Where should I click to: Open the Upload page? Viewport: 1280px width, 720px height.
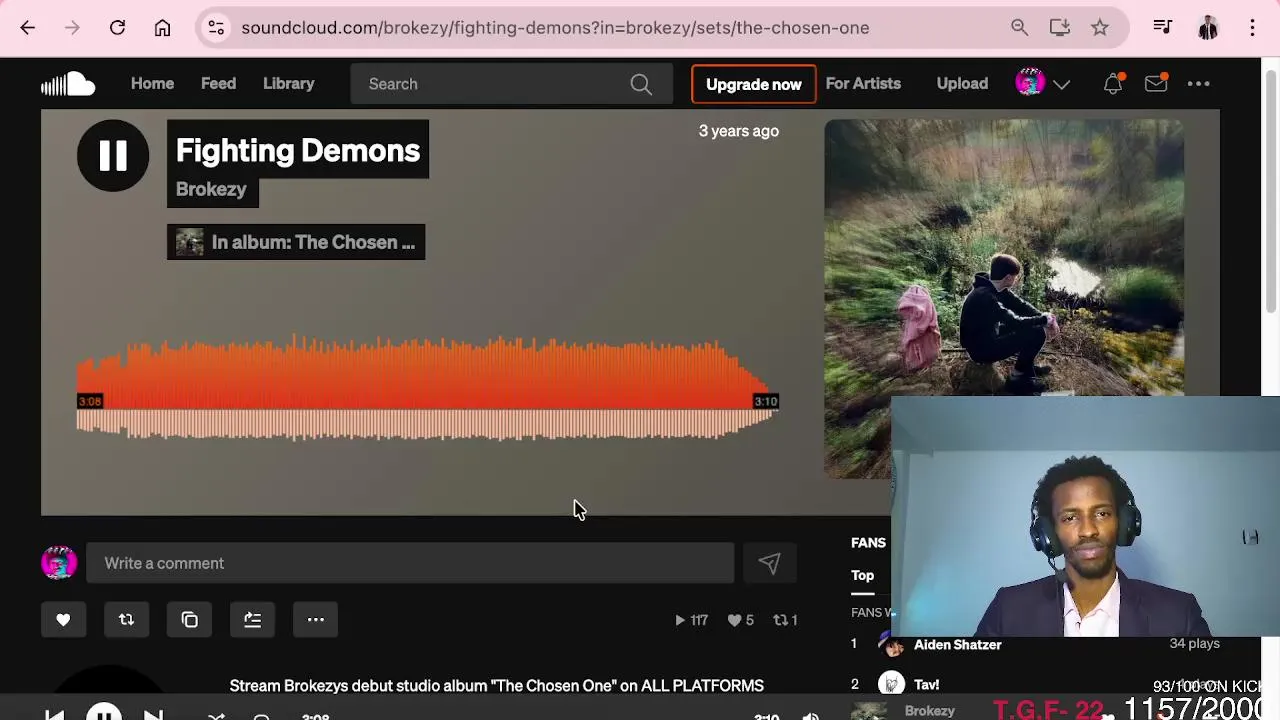point(962,84)
